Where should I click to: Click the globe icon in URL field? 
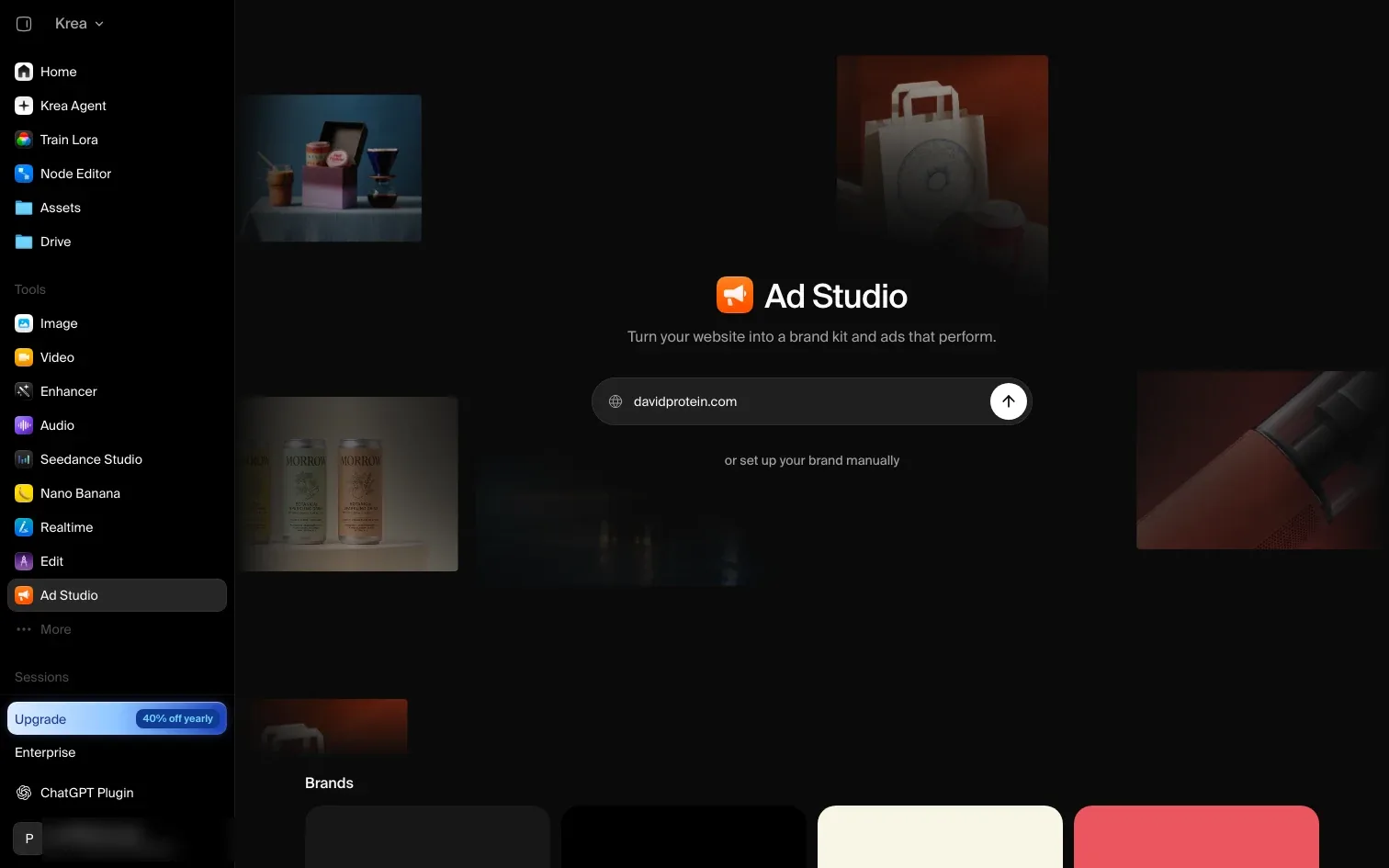[x=615, y=401]
